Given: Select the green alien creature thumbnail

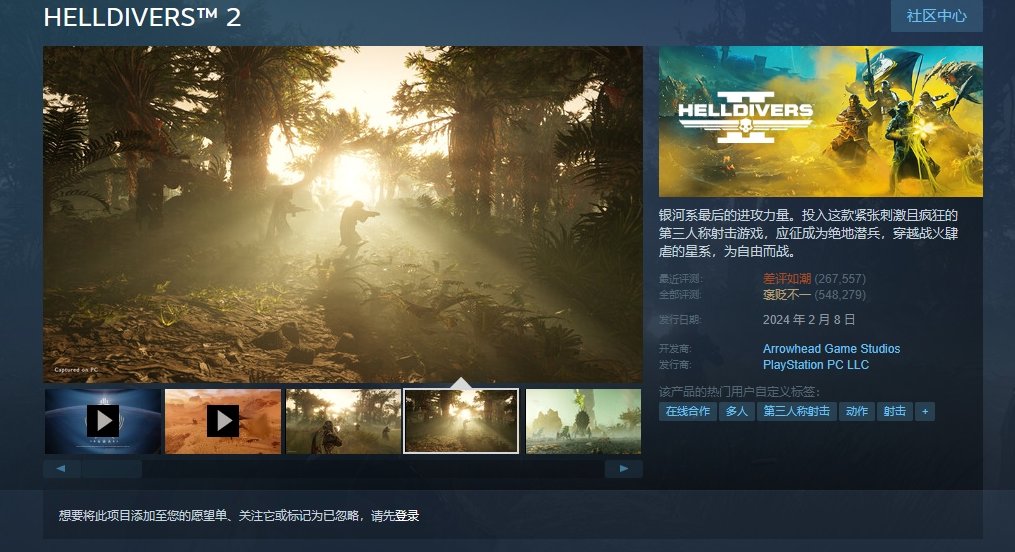Looking at the screenshot, I should point(583,421).
